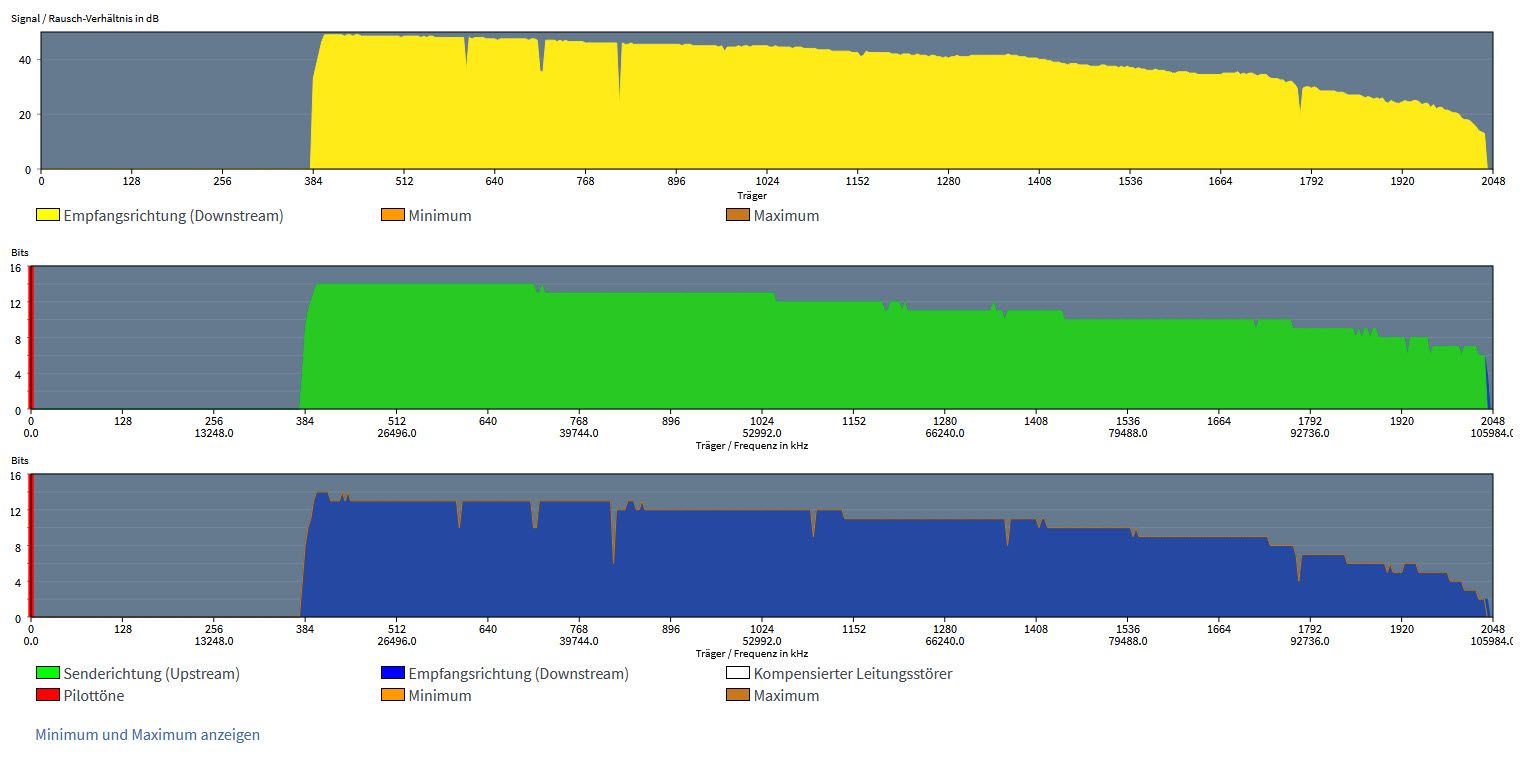This screenshot has width=1523, height=758.
Task: Click the '20' dB value on the SNR chart
Action: point(26,115)
